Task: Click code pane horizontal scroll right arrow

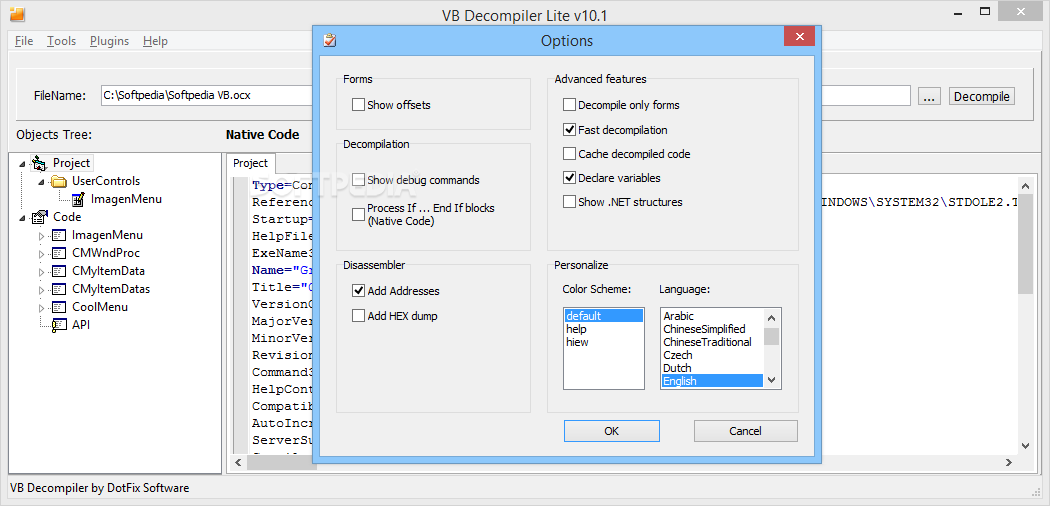Action: tap(1009, 462)
